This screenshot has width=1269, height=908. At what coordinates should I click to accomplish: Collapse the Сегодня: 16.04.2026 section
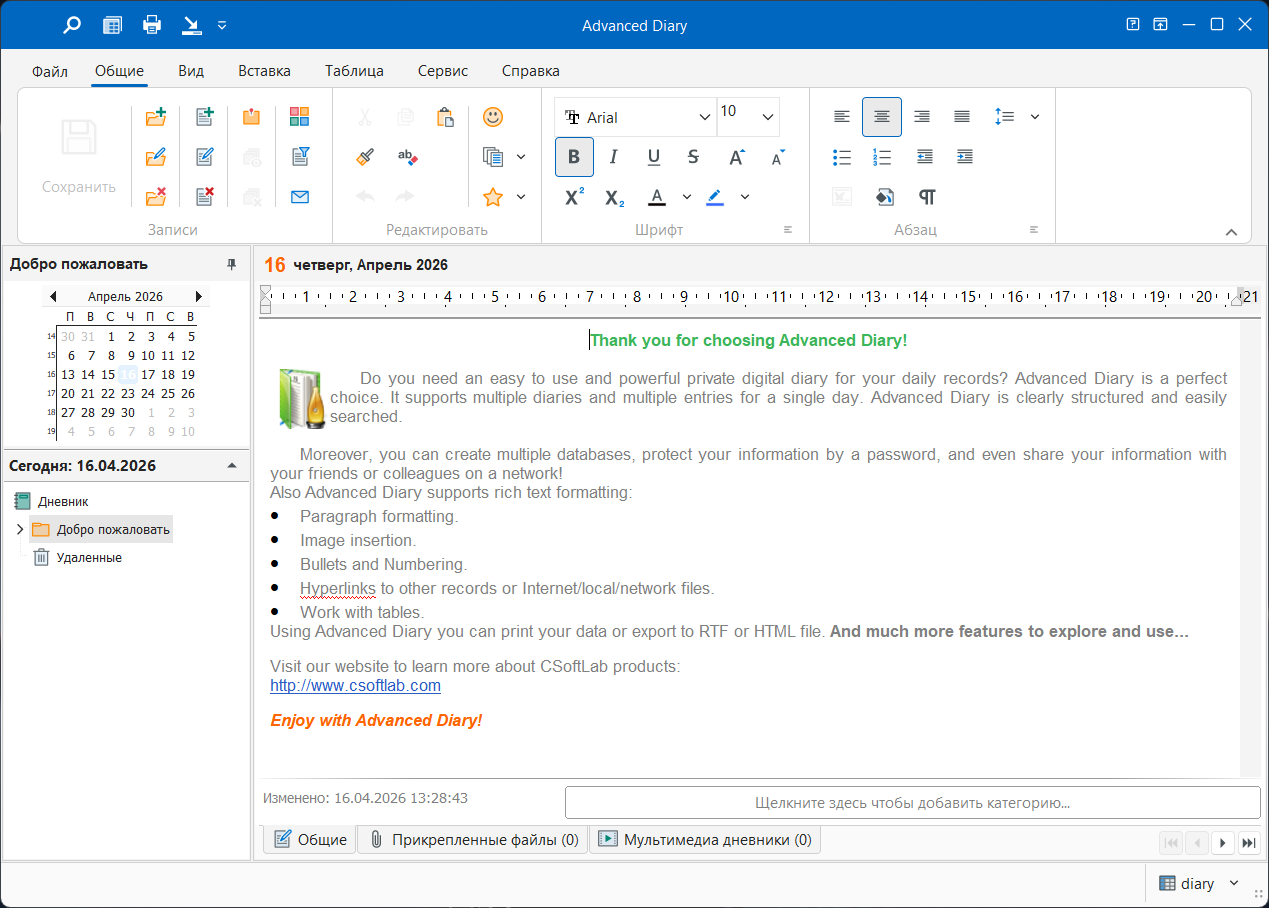[x=232, y=466]
